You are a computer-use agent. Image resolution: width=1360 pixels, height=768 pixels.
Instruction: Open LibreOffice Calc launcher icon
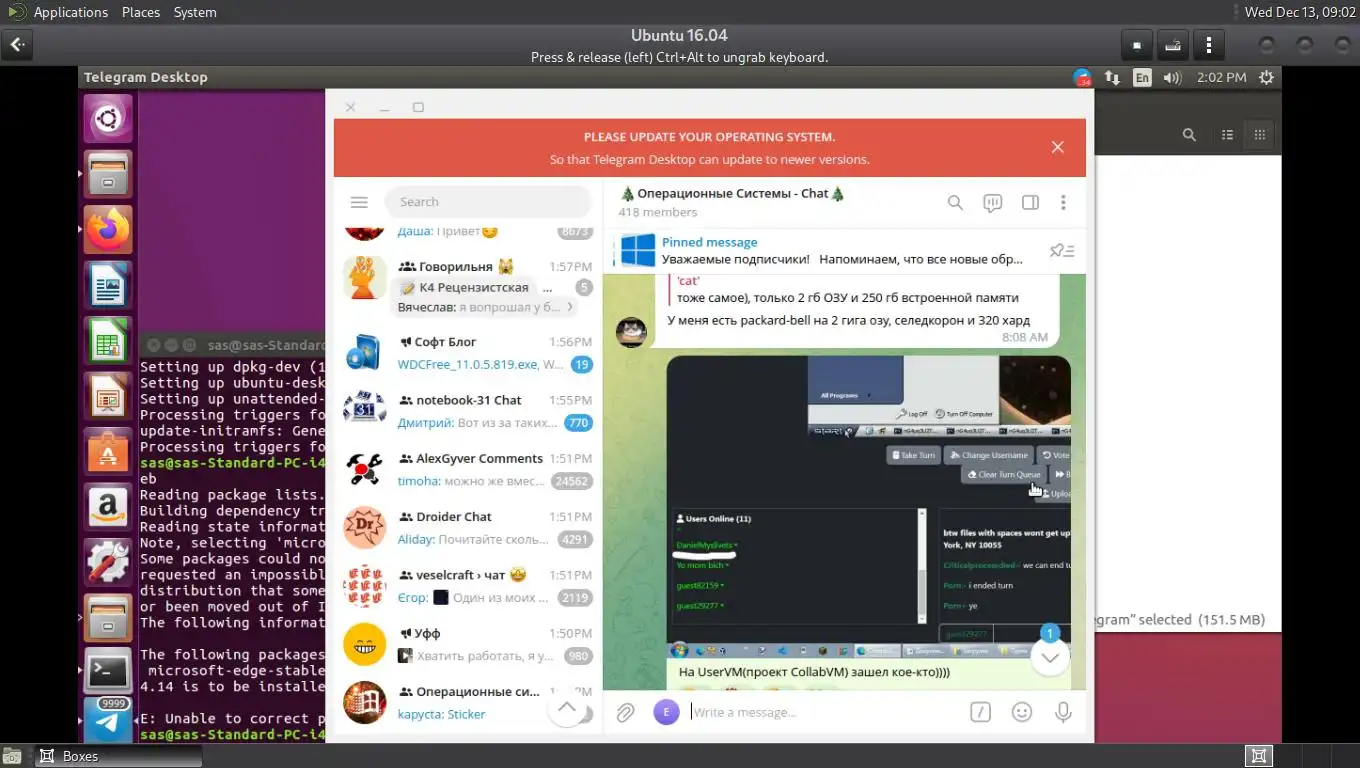pos(108,342)
